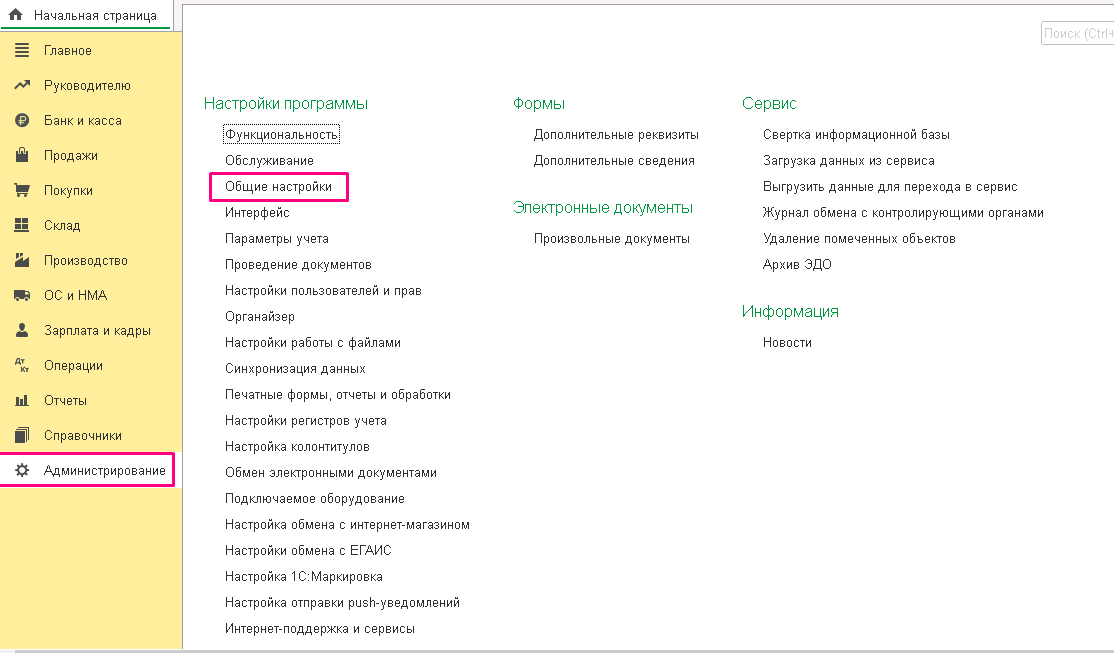Click the shopping bag icon for Продажи
This screenshot has height=653, width=1114.
click(x=22, y=155)
